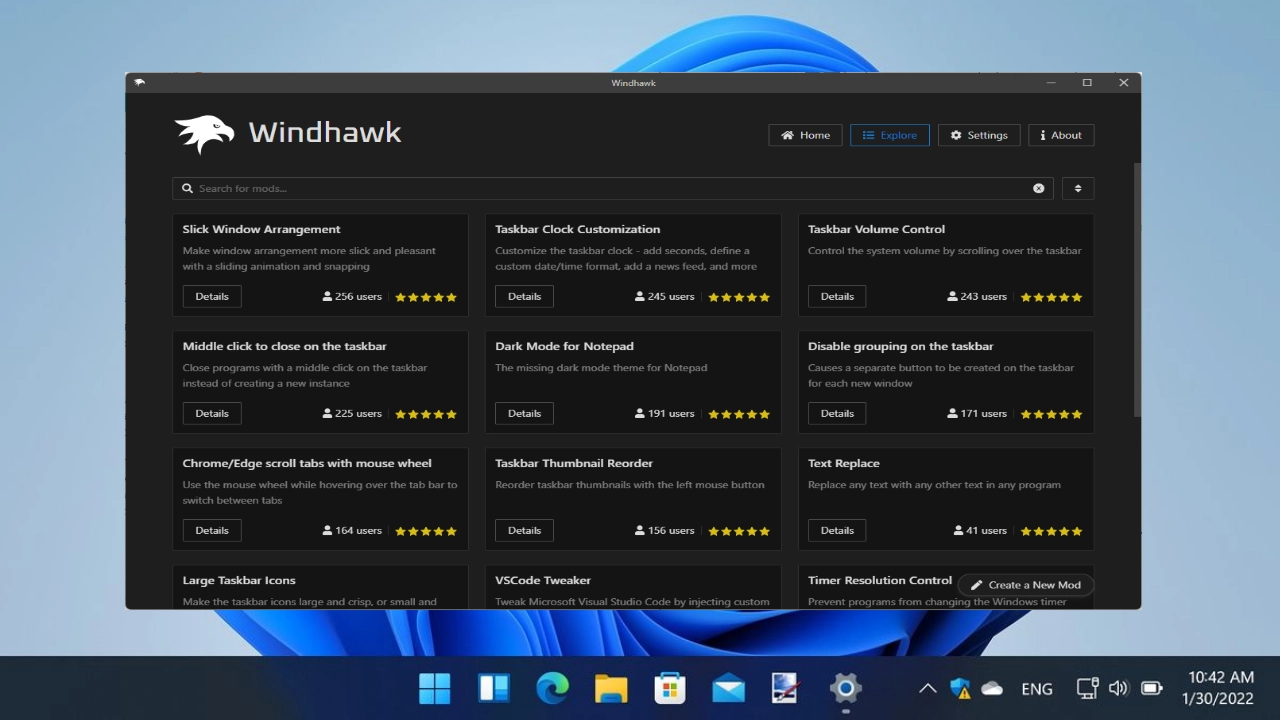Image resolution: width=1280 pixels, height=720 pixels.
Task: Open Details for Taskbar Thumbnail Reorder
Action: click(524, 530)
